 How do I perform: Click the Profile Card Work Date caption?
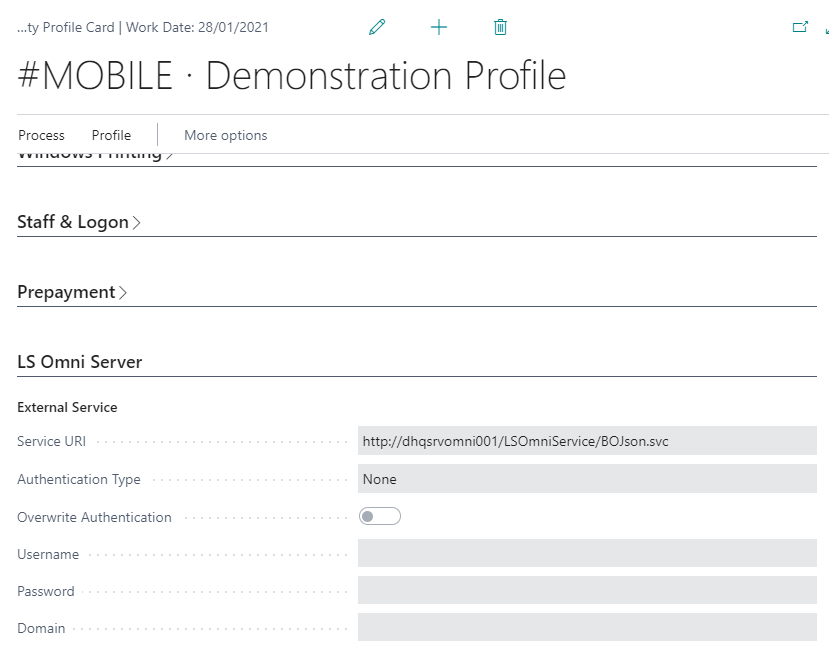[x=143, y=28]
